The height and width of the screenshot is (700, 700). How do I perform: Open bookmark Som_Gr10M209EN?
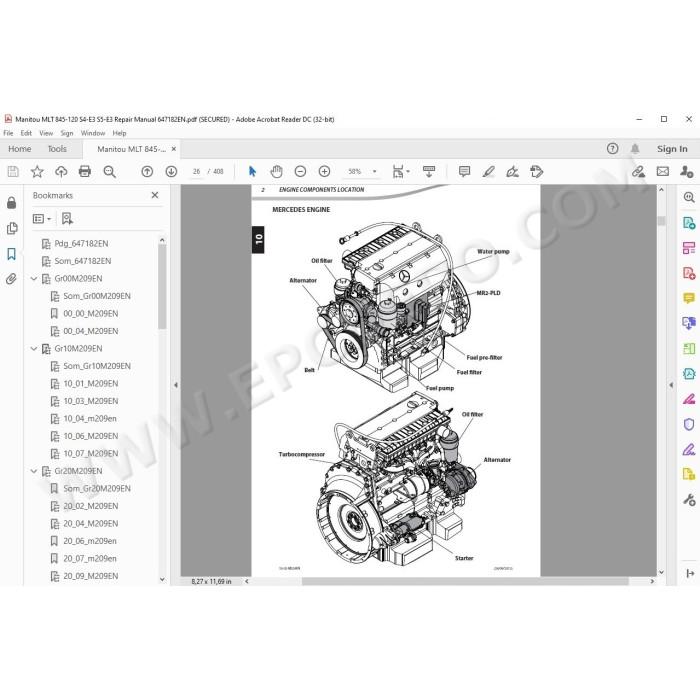click(x=97, y=366)
